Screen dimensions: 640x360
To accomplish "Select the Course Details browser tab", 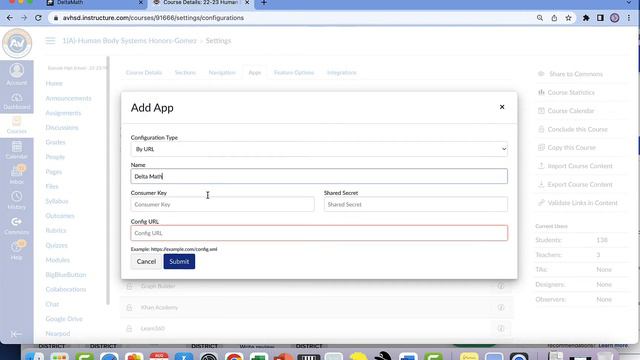I will [200, 3].
